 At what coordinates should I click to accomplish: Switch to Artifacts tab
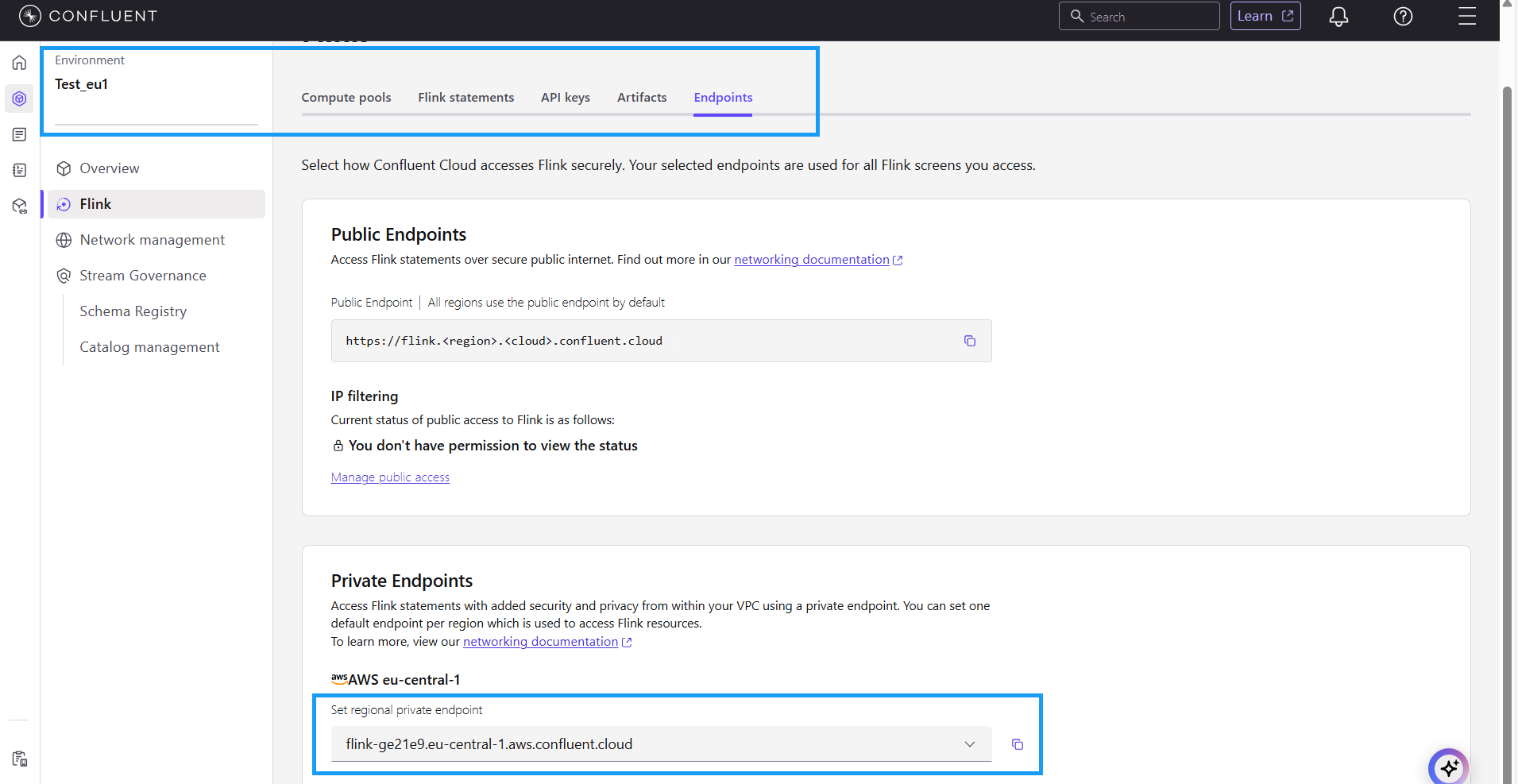pyautogui.click(x=642, y=98)
